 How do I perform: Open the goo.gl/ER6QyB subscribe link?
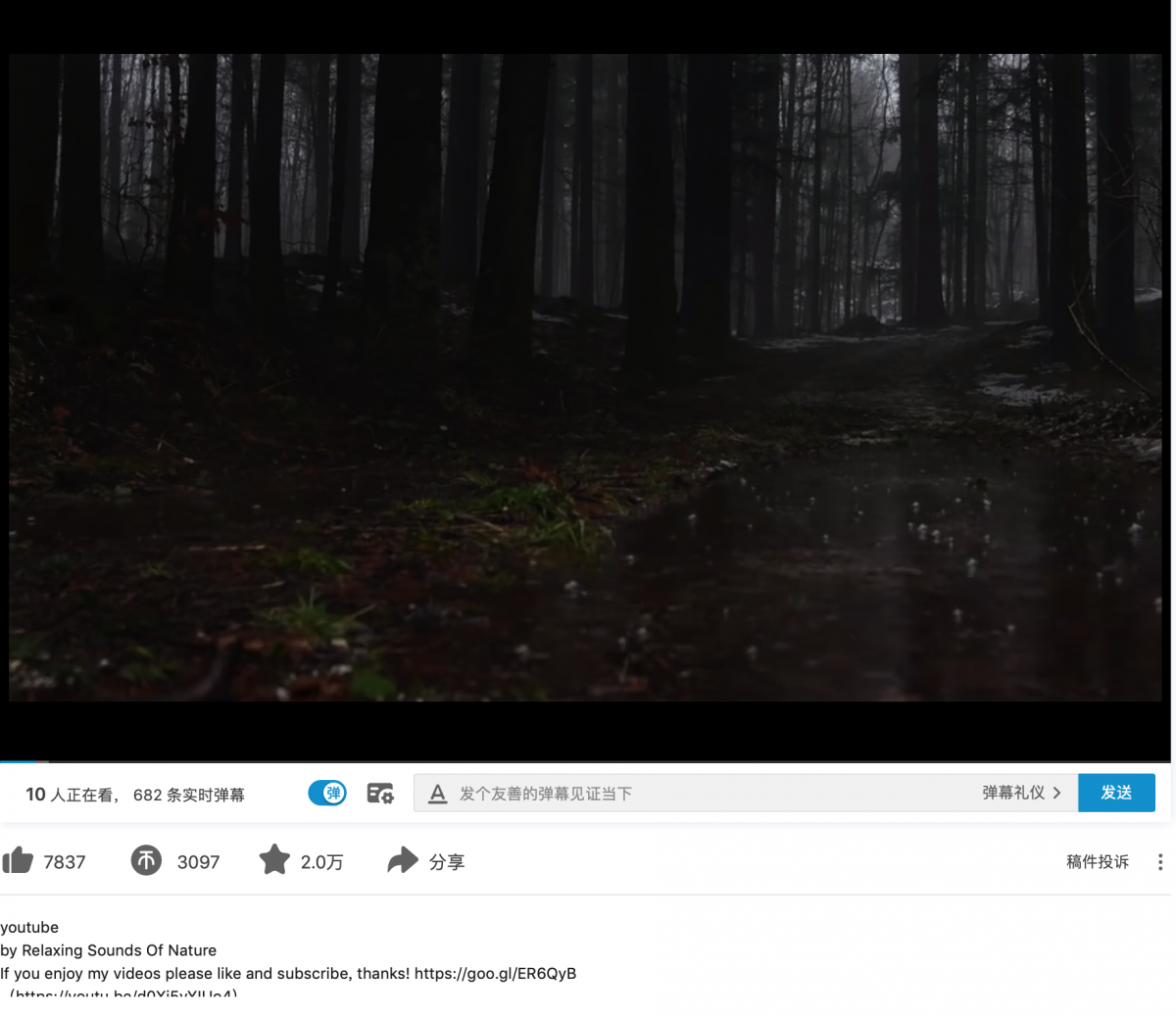pyautogui.click(x=495, y=974)
